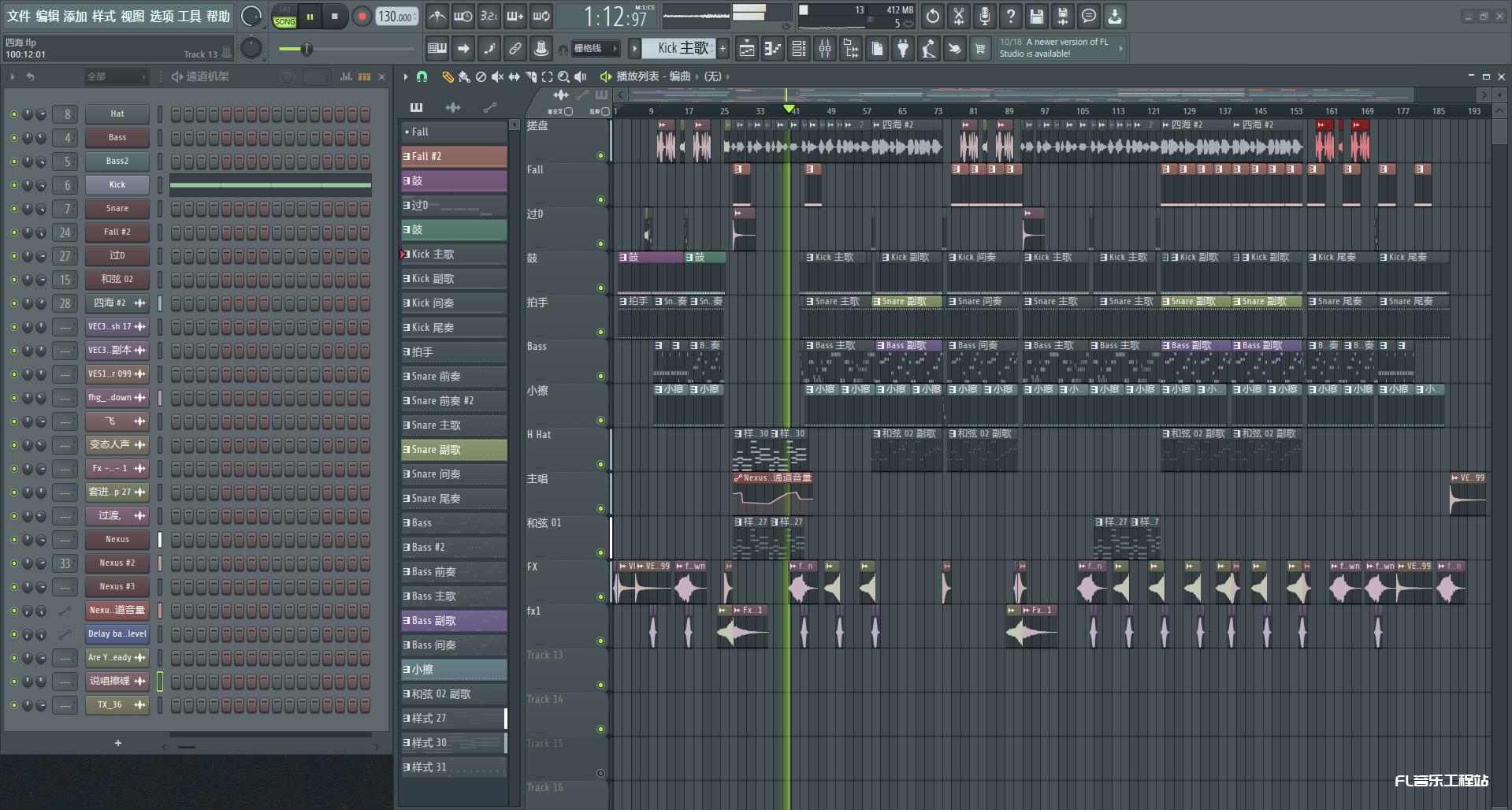This screenshot has height=810, width=1512.
Task: Save project with the floppy disk icon
Action: coord(1037,16)
